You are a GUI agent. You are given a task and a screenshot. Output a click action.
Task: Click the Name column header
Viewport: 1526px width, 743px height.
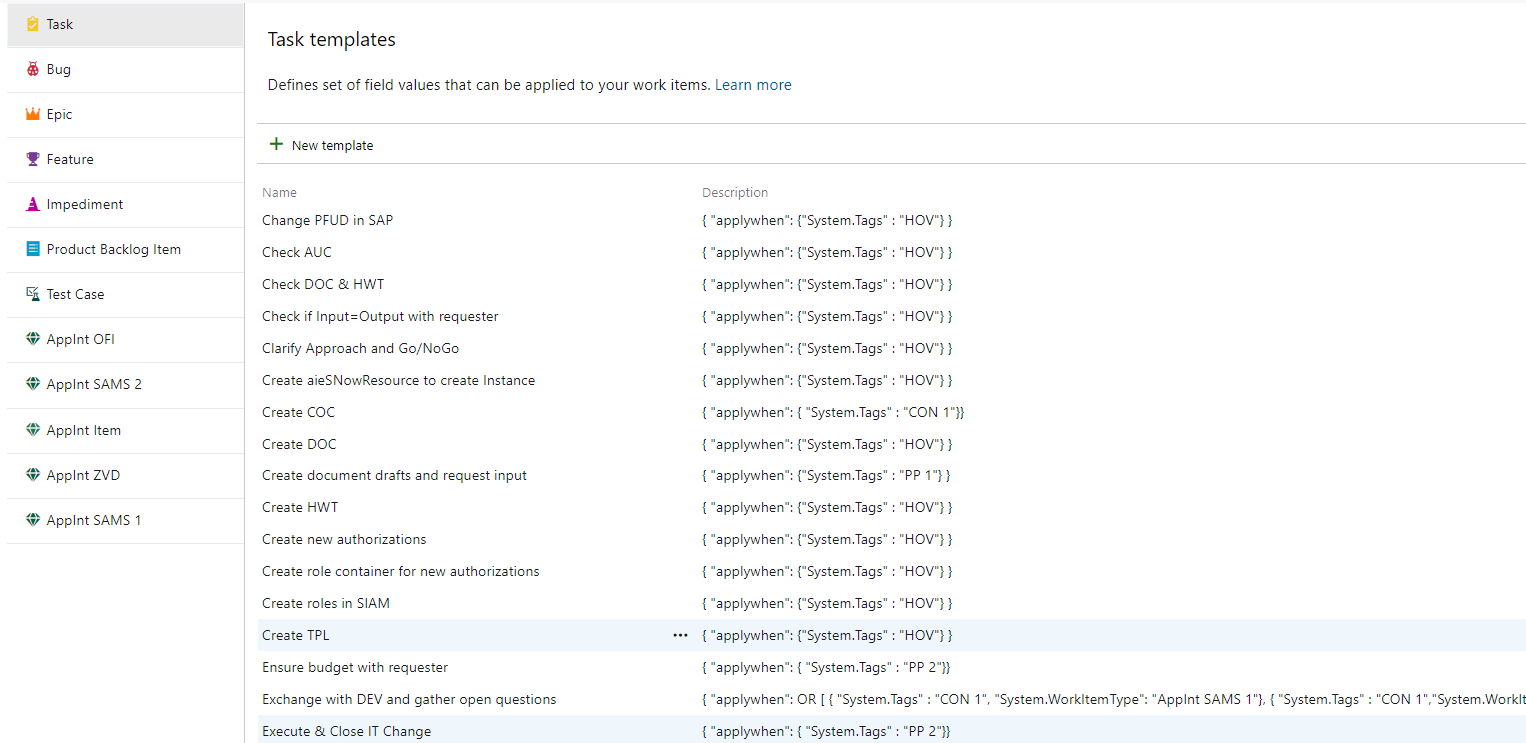click(x=279, y=192)
